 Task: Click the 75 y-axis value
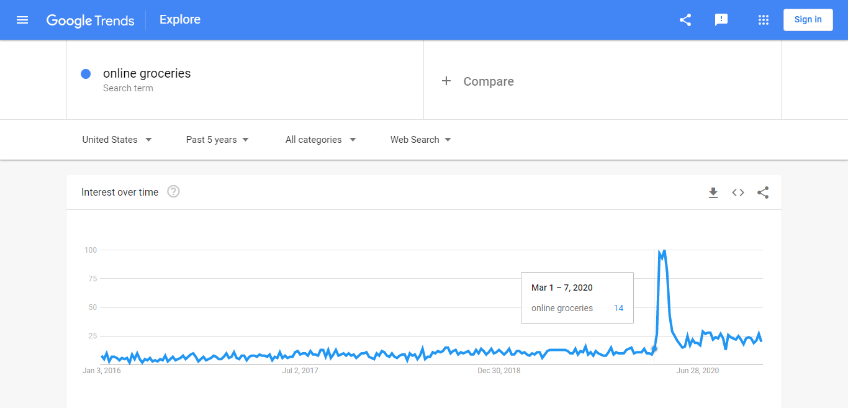[x=92, y=279]
